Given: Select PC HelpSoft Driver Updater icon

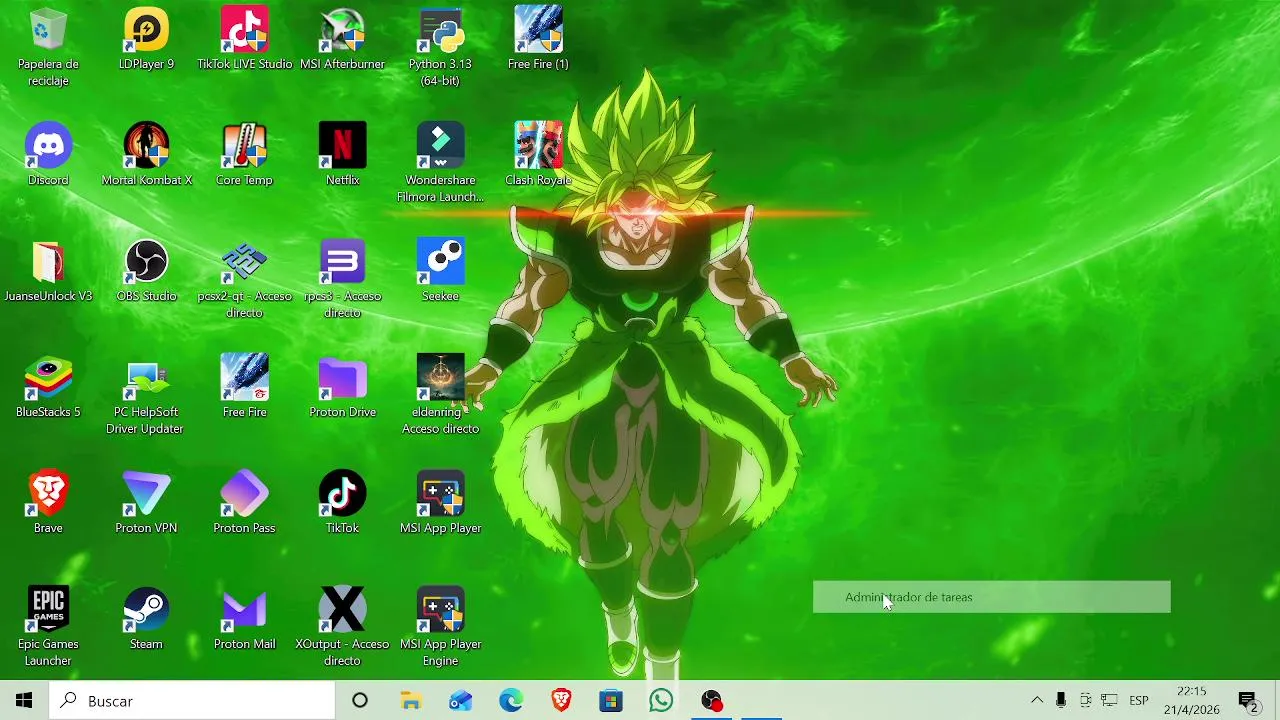Looking at the screenshot, I should tap(146, 395).
